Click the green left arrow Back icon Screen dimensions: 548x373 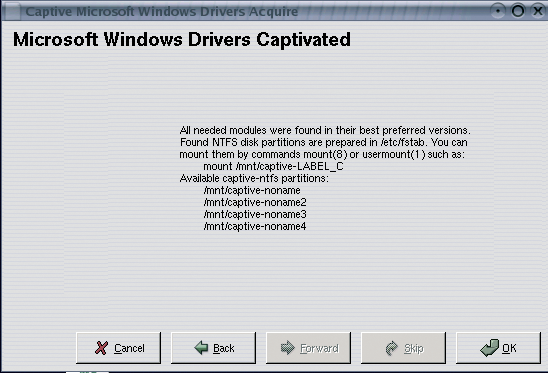[x=201, y=347]
